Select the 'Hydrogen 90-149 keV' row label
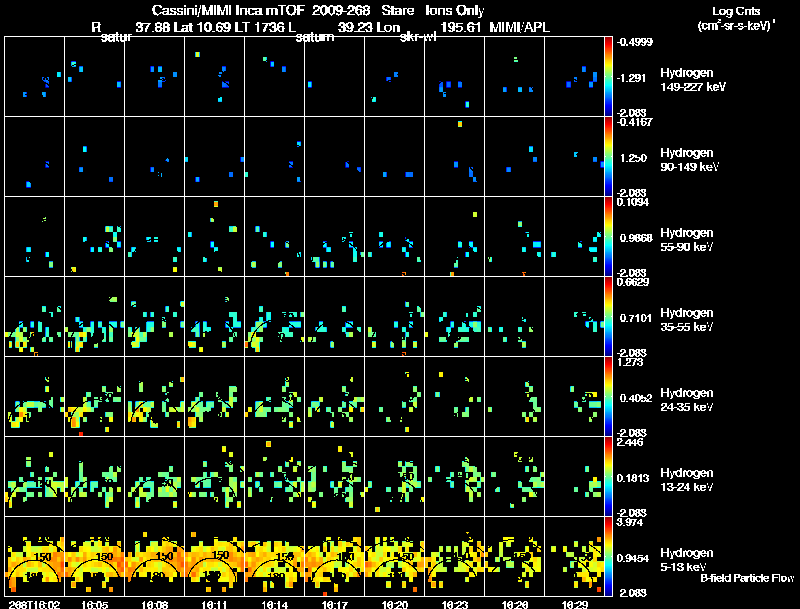Screen dimensions: 800x609 690,160
